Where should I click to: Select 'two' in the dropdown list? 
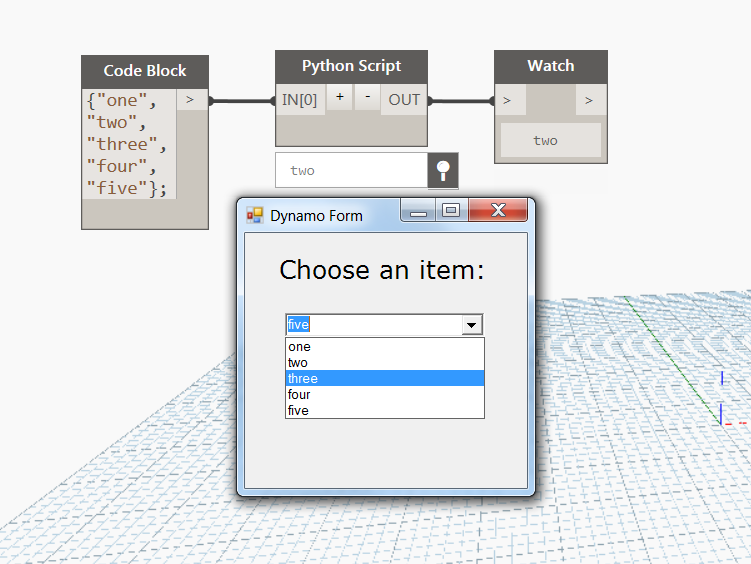tap(385, 362)
